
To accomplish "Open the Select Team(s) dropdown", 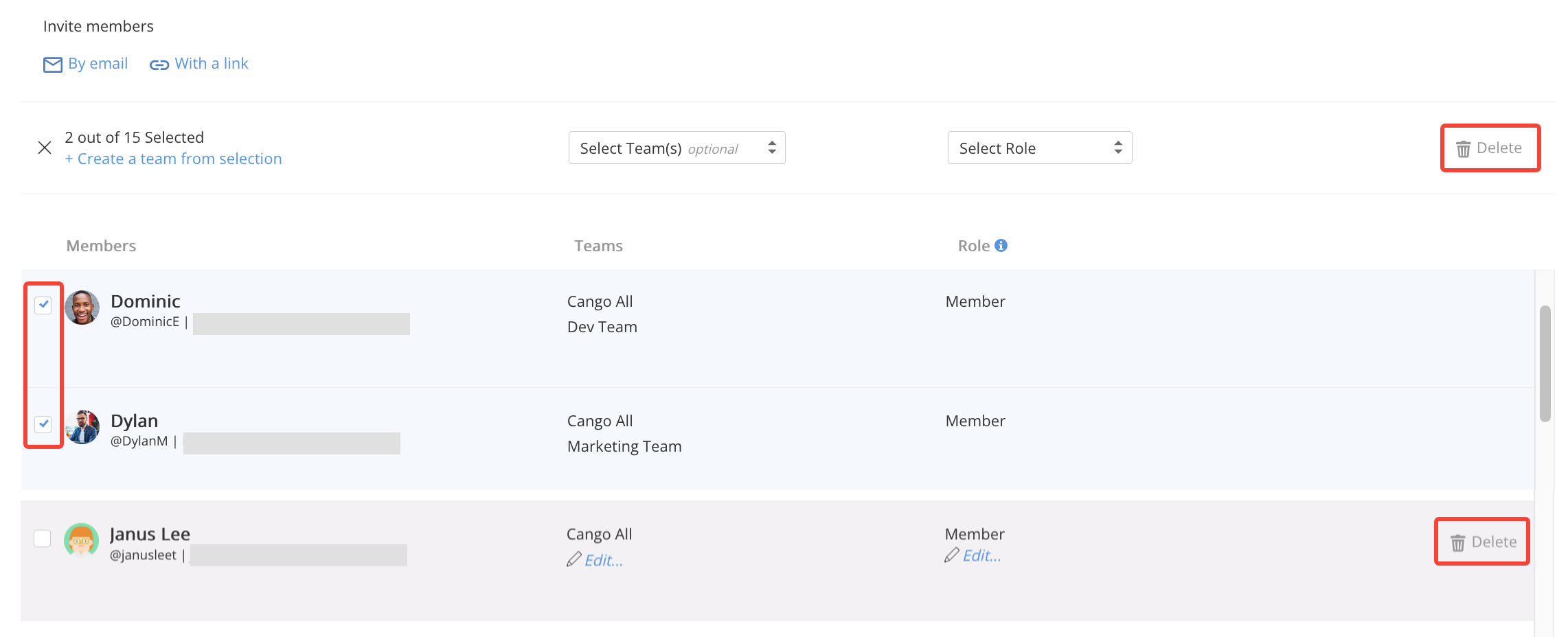I will point(677,148).
